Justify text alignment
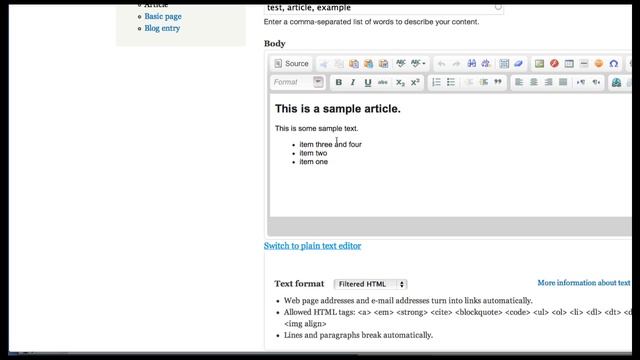 (563, 82)
